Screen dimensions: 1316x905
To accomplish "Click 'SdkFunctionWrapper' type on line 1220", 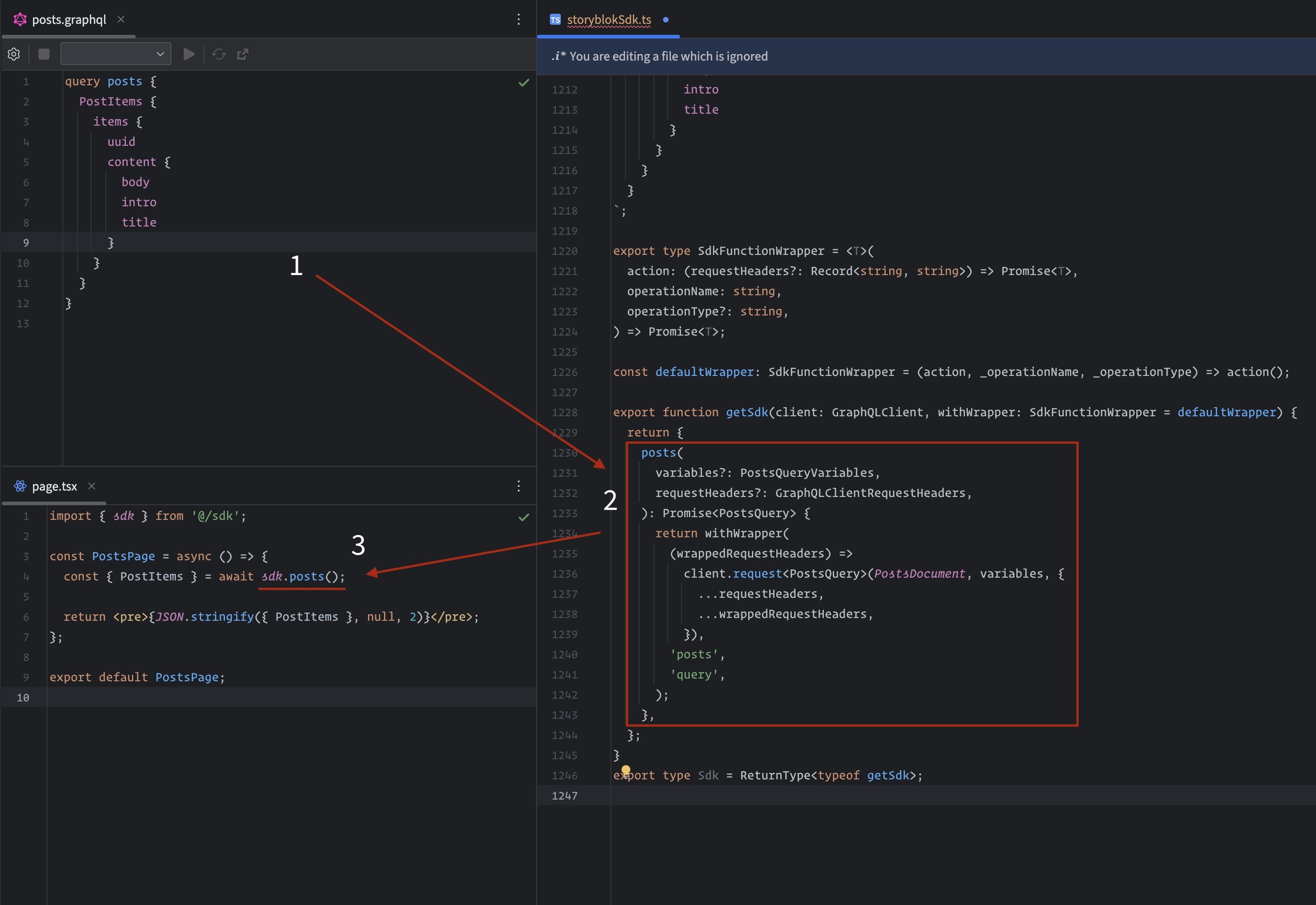I will point(761,251).
